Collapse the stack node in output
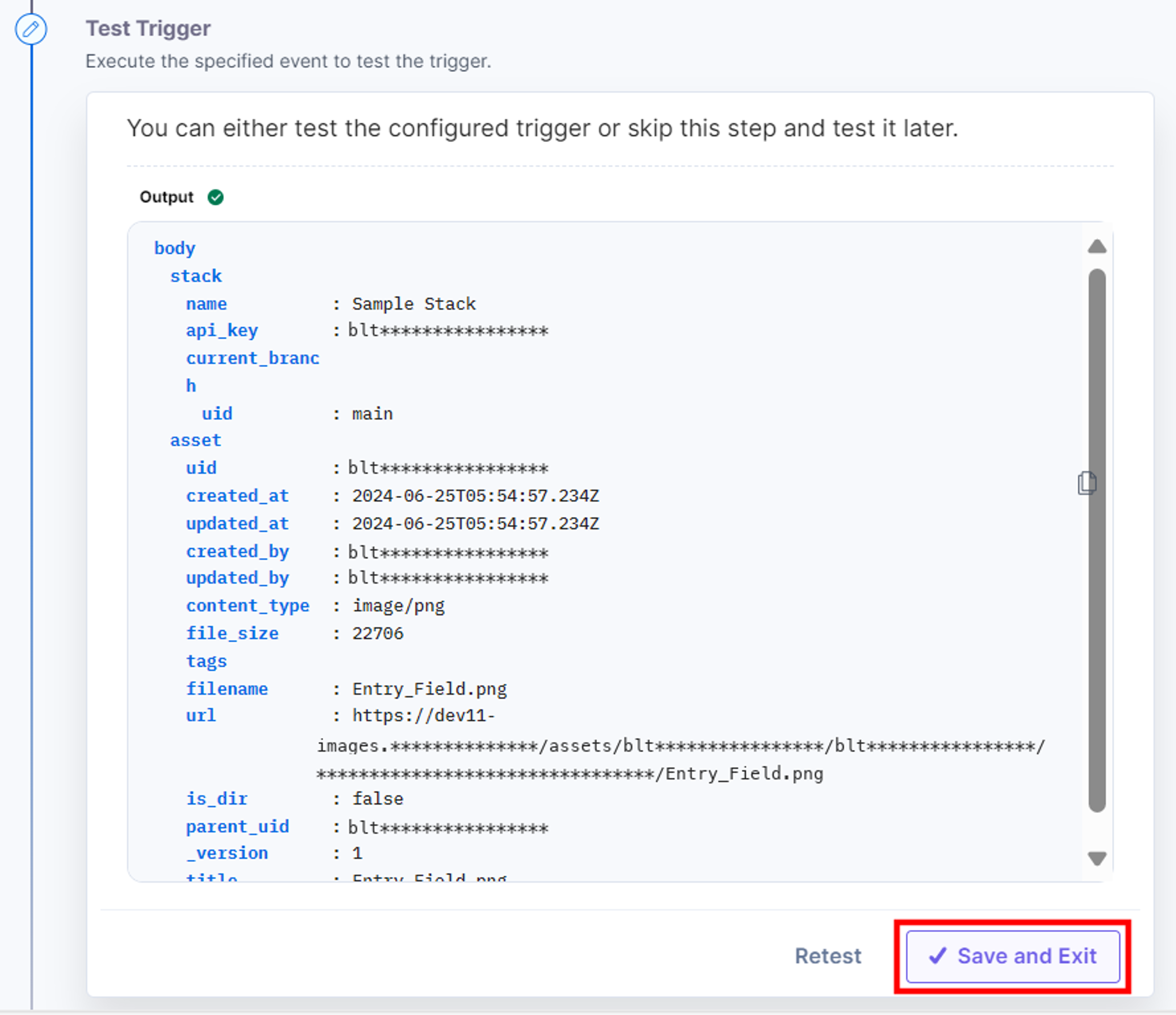This screenshot has height=1015, width=1176. coord(196,276)
